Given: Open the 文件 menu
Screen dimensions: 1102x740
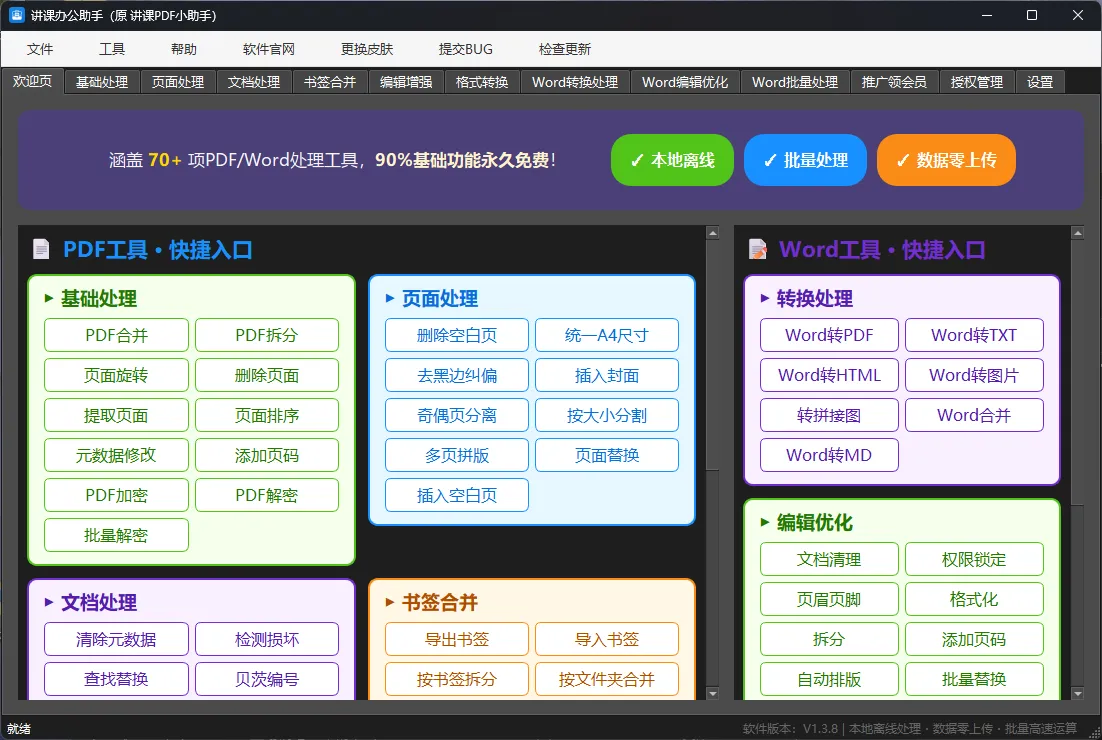Looking at the screenshot, I should pyautogui.click(x=40, y=49).
